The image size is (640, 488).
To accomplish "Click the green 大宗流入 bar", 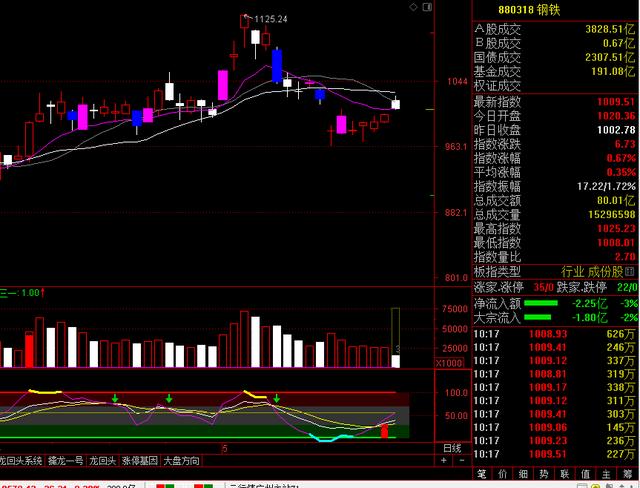I will click(x=537, y=317).
